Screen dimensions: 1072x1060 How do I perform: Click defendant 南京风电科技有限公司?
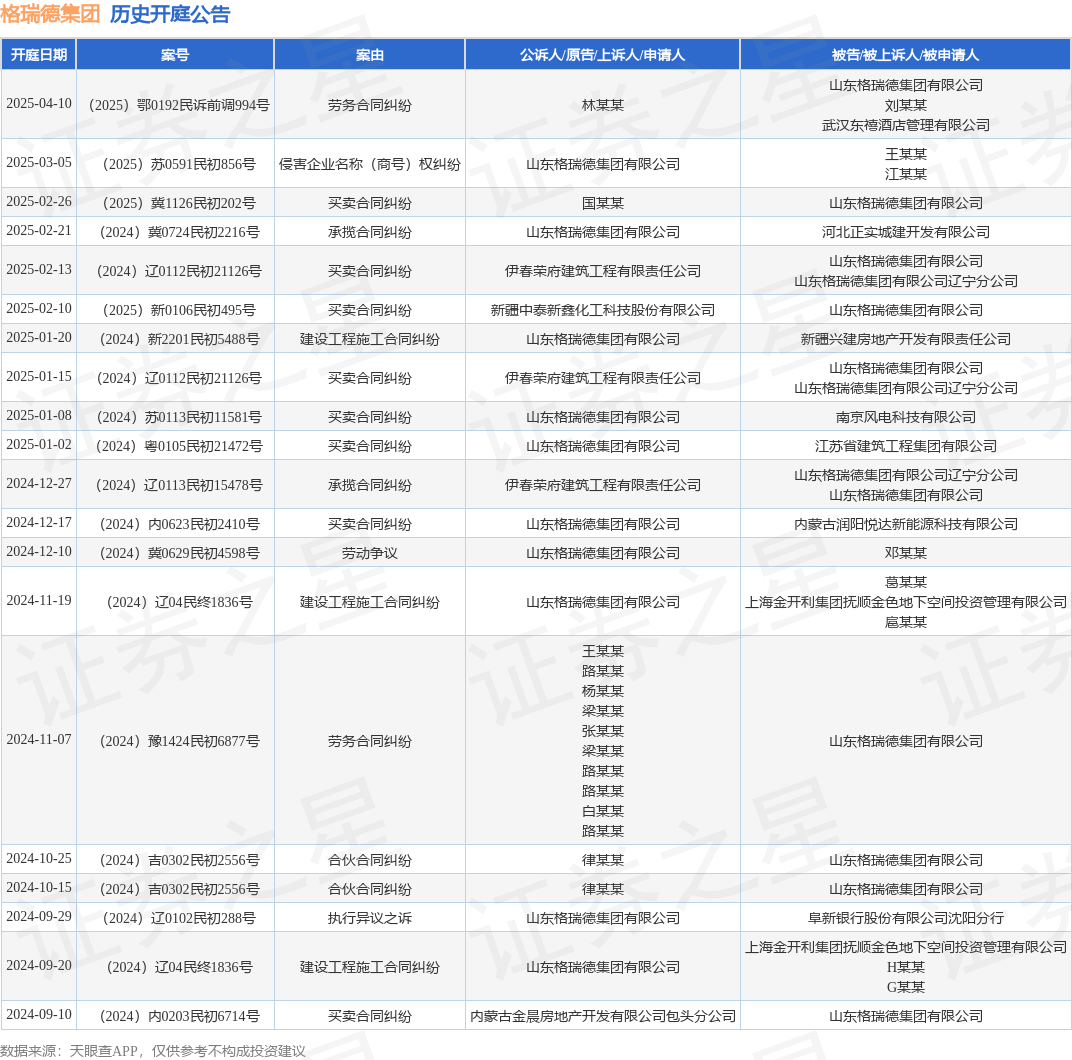[x=905, y=417]
